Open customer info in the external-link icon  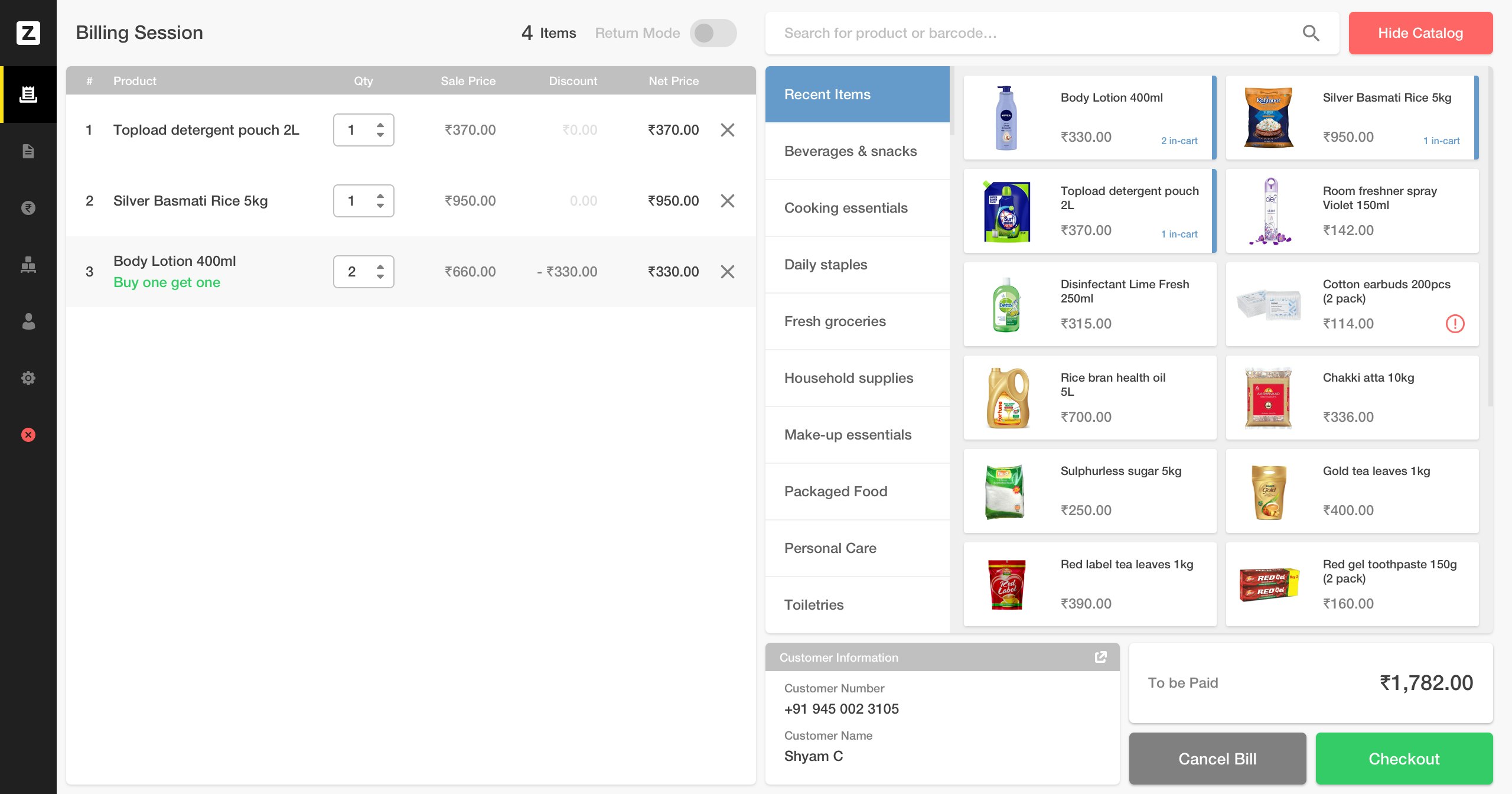[1101, 657]
